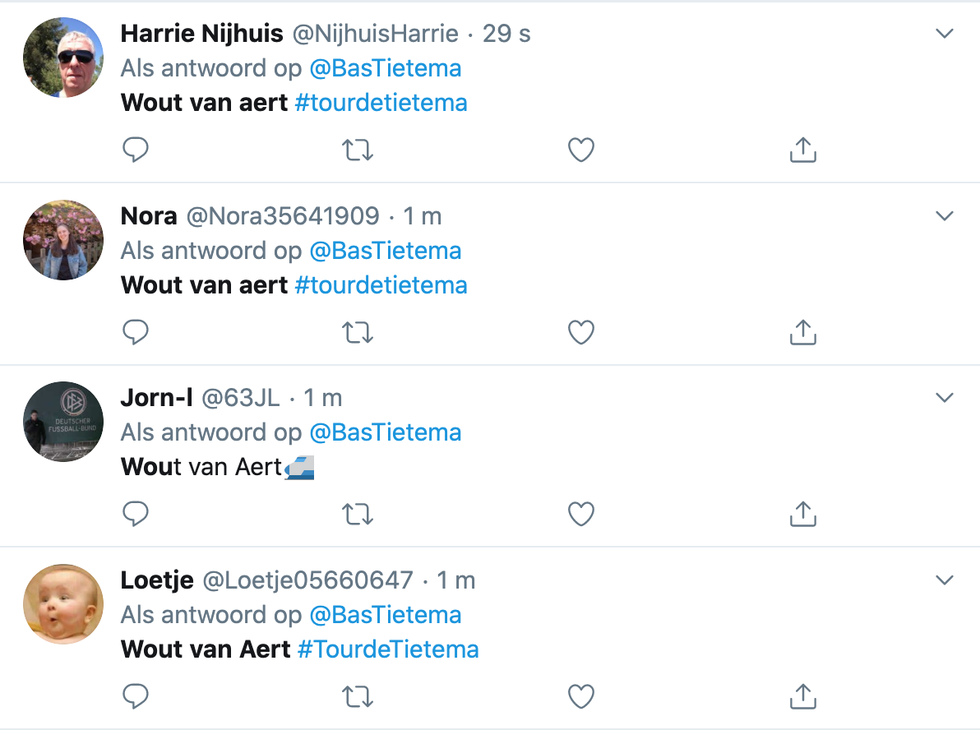Open Loetje's profile via the display name
This screenshot has height=730, width=980.
click(157, 581)
